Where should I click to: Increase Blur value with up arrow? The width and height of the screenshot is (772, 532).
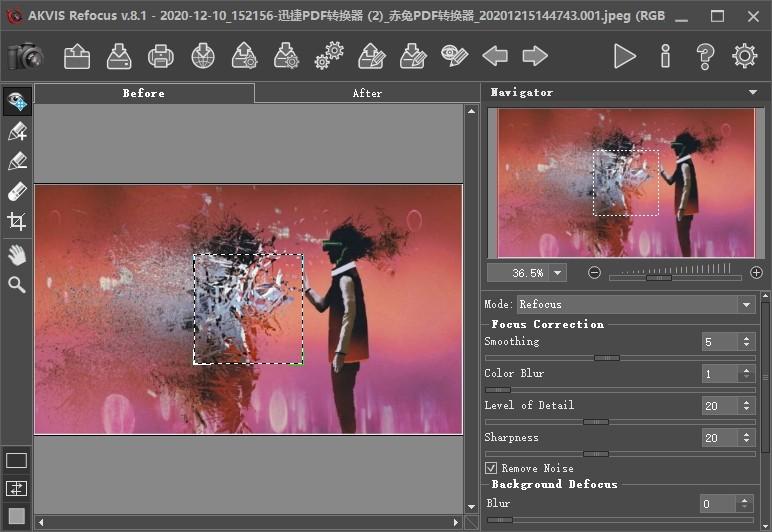744,500
